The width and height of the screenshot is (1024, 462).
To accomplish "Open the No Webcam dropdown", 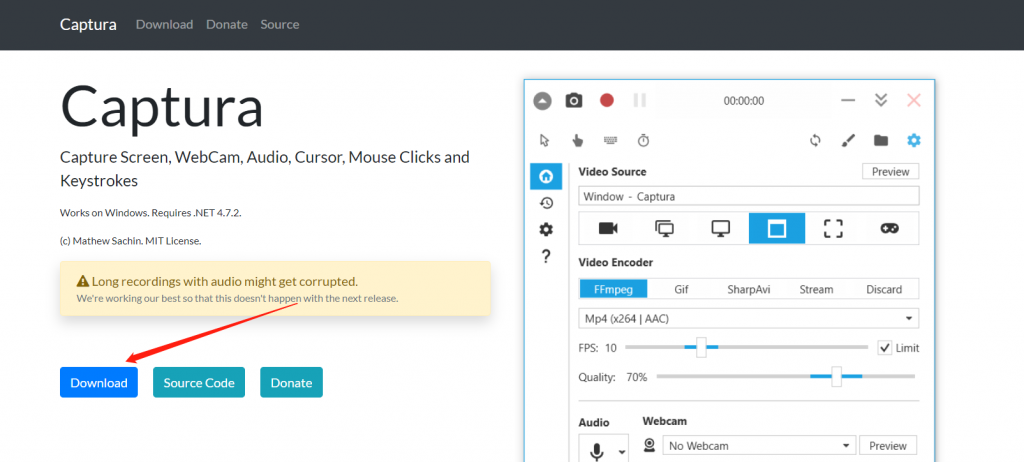I will [759, 446].
